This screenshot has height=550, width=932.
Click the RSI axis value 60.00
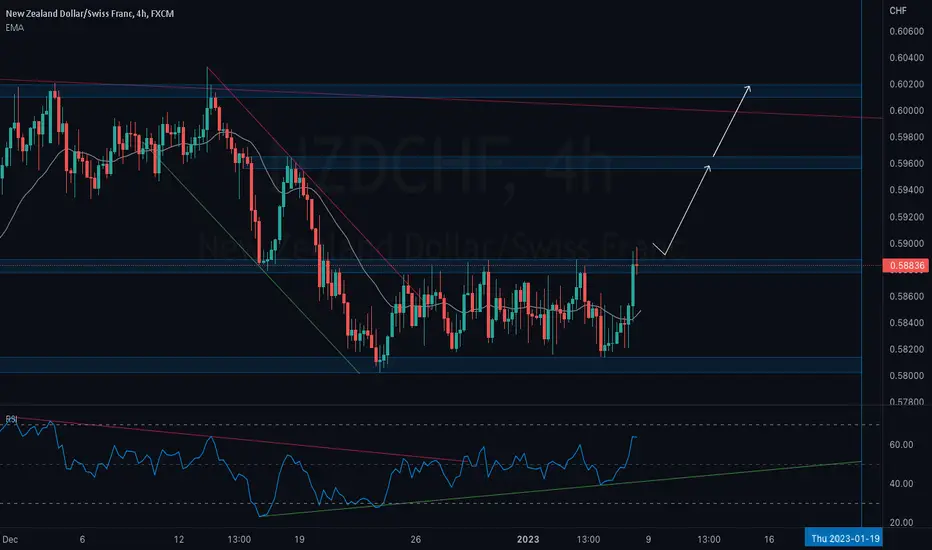[x=901, y=445]
